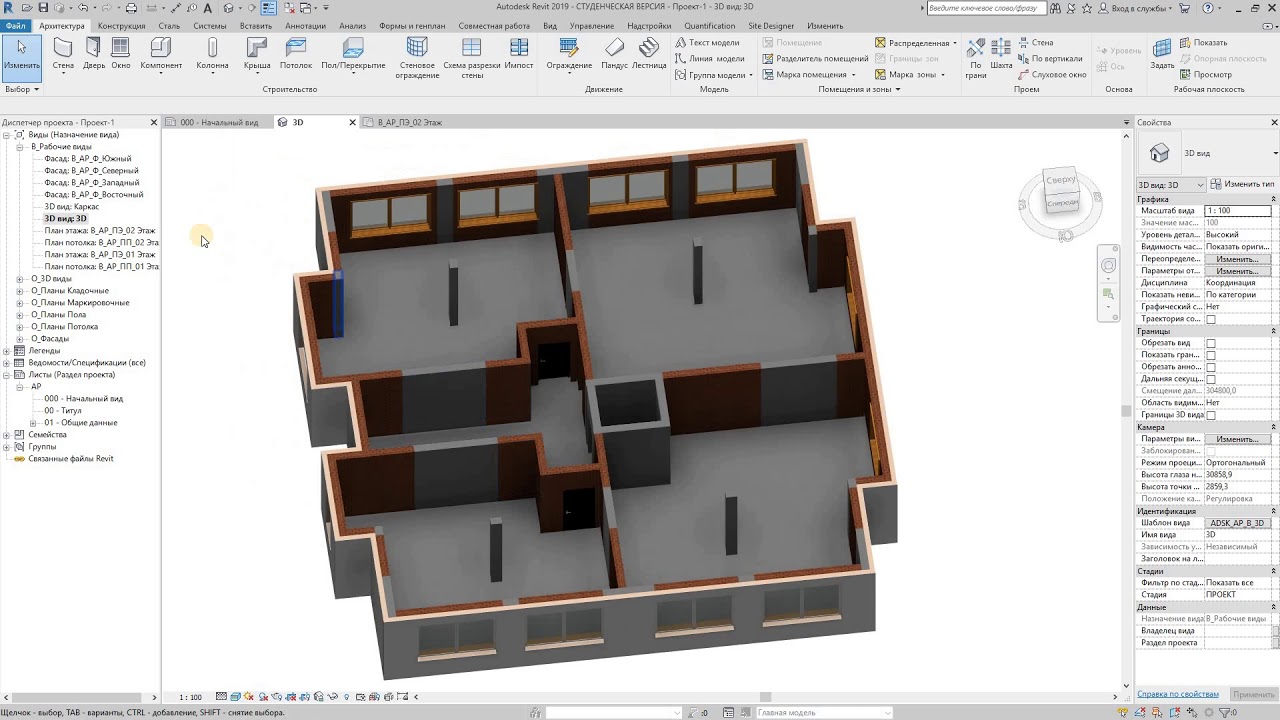Image resolution: width=1280 pixels, height=720 pixels.
Task: Select the Лестница (Stair) tool
Action: (649, 55)
